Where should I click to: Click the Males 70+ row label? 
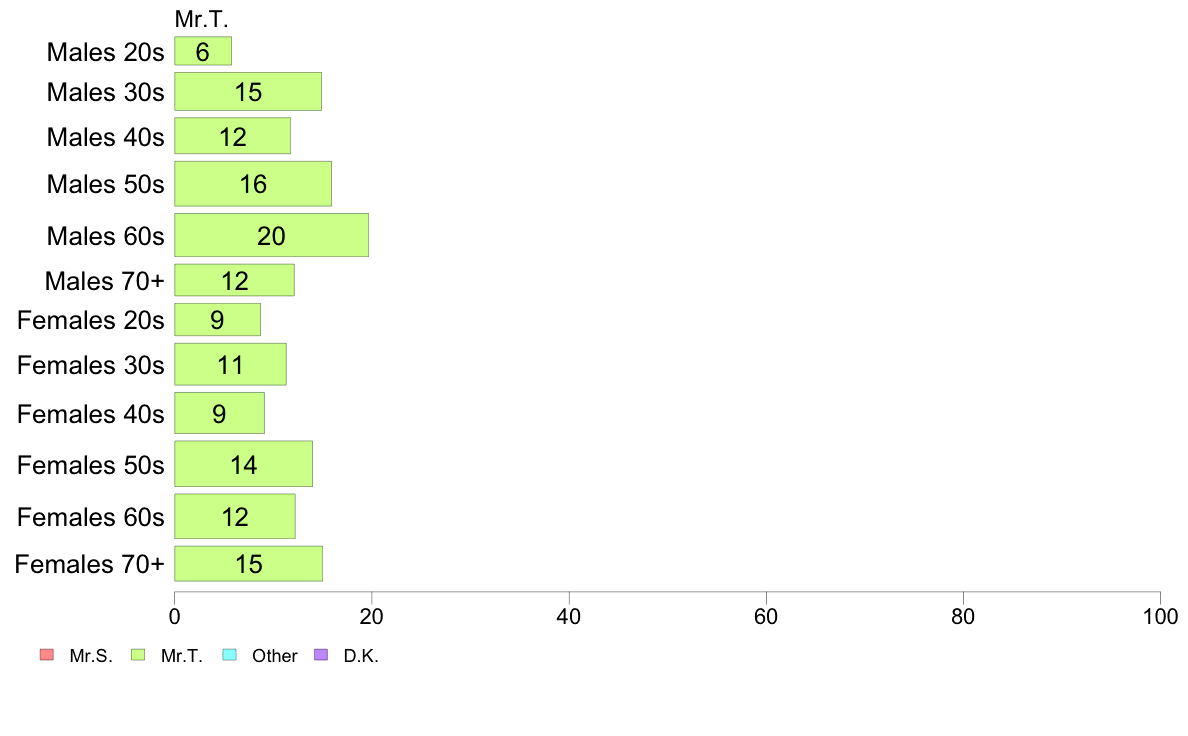105,281
